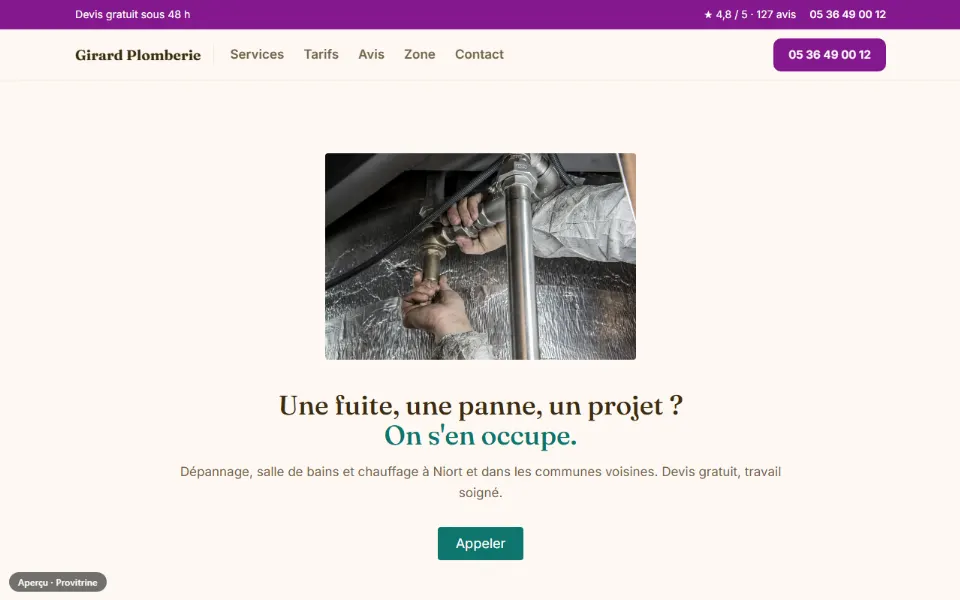Click the phone number in the top purple bar
The height and width of the screenshot is (600, 960).
847,14
